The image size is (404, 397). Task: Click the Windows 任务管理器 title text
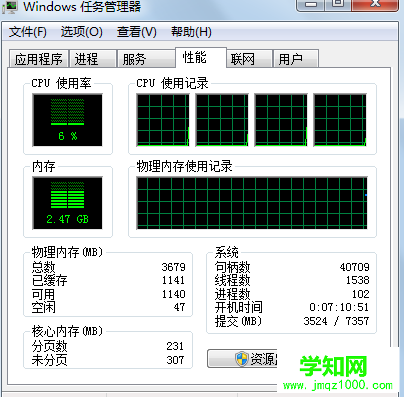(82, 7)
